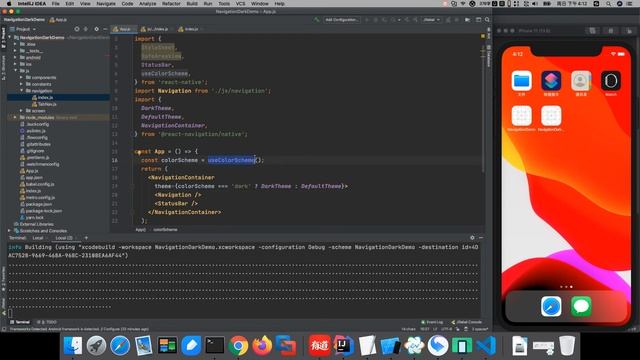Viewport: 640px width, 360px height.
Task: Open Visual Studio Code from Dock
Action: point(485,345)
